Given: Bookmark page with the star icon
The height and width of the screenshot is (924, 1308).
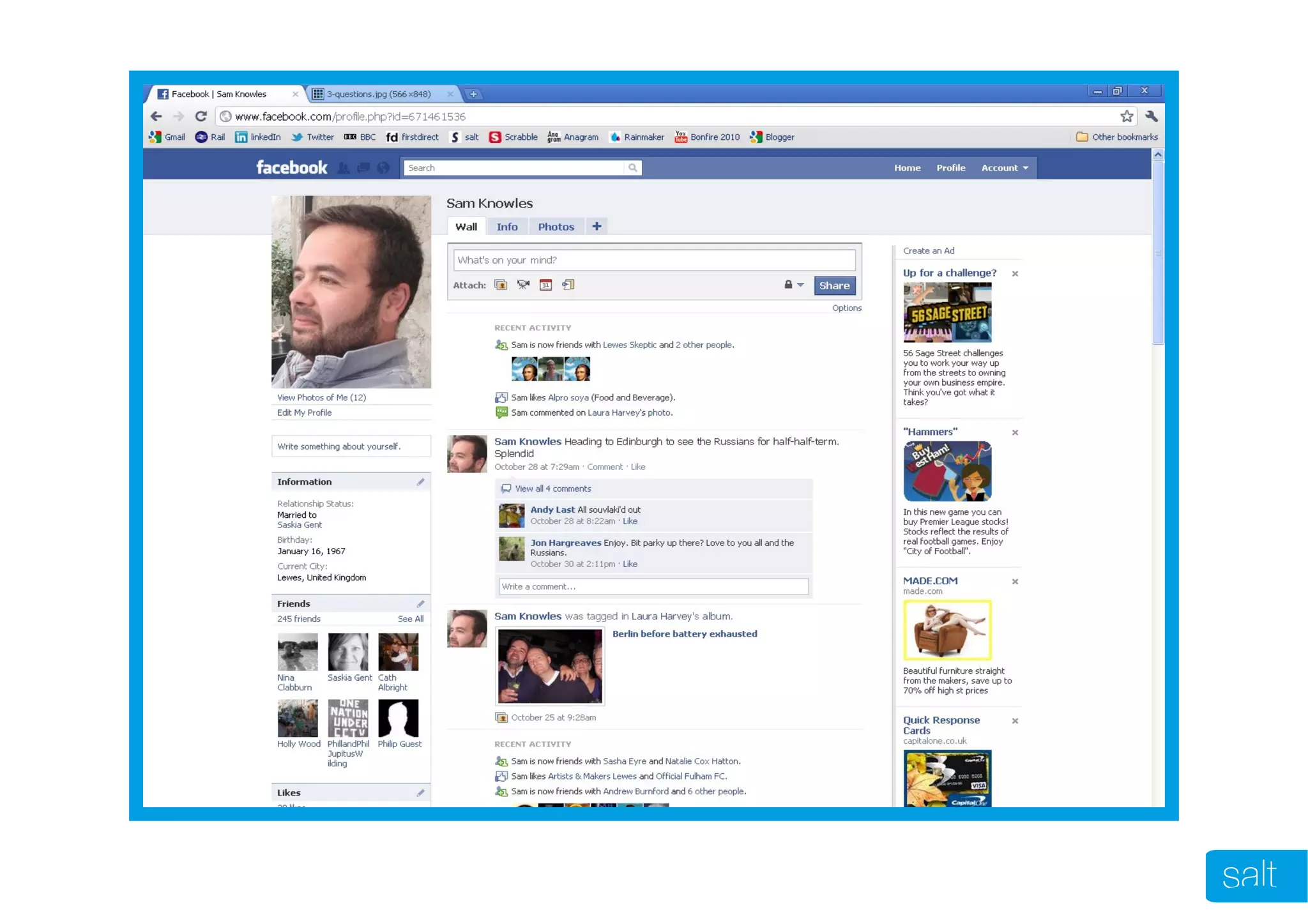Looking at the screenshot, I should (x=1127, y=116).
